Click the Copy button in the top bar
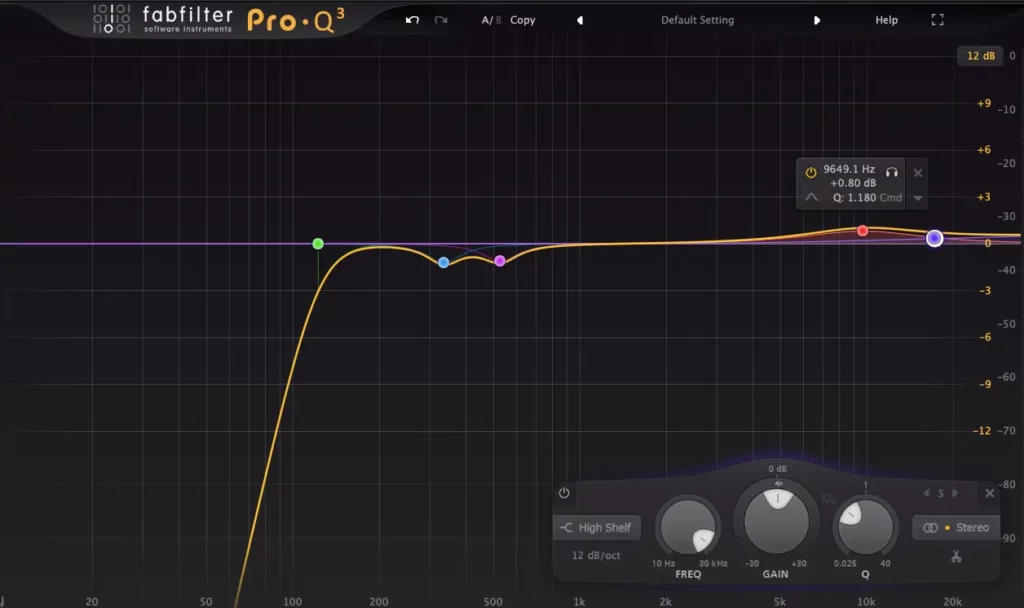1024x608 pixels. [523, 20]
